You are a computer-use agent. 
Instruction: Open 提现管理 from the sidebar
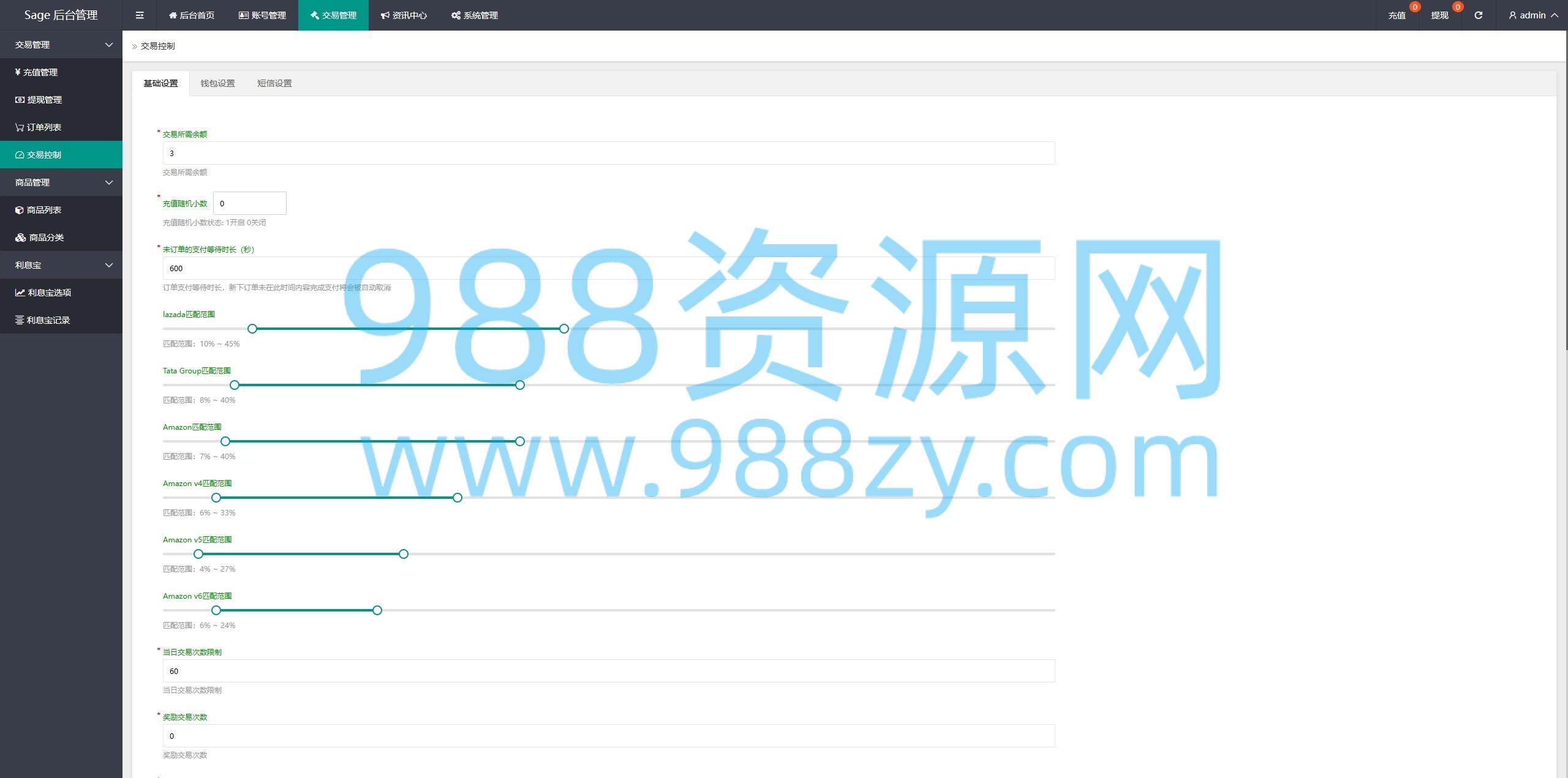click(43, 100)
